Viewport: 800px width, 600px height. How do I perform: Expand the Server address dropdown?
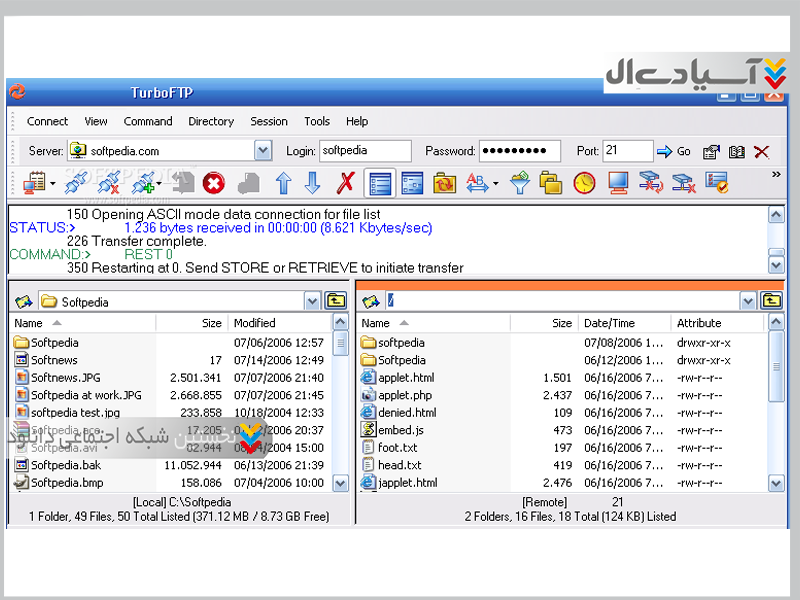(263, 151)
